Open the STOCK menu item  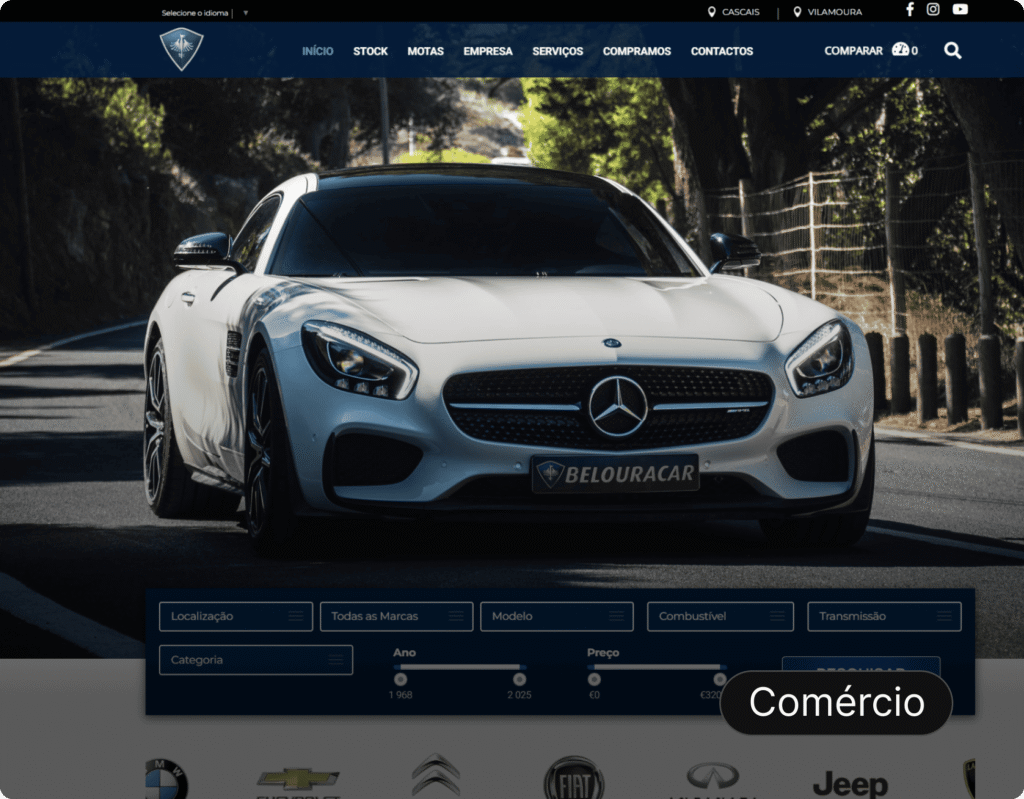click(370, 51)
